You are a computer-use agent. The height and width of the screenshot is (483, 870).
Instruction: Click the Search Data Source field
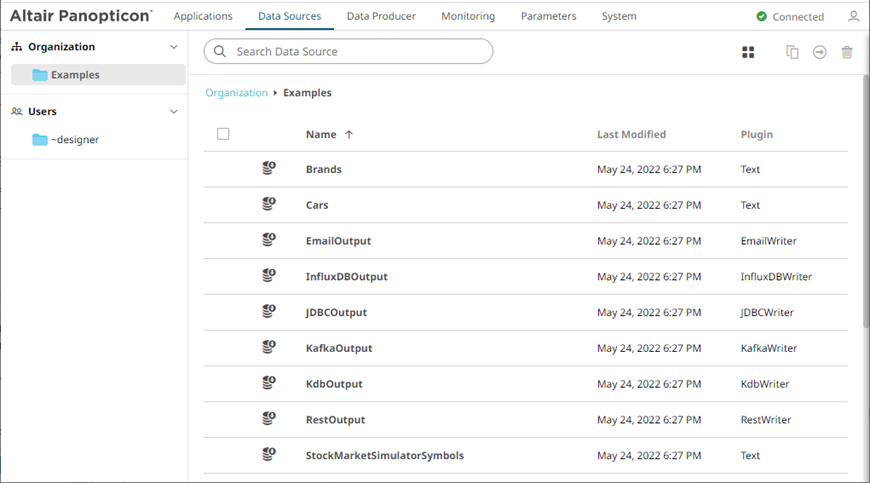point(350,51)
